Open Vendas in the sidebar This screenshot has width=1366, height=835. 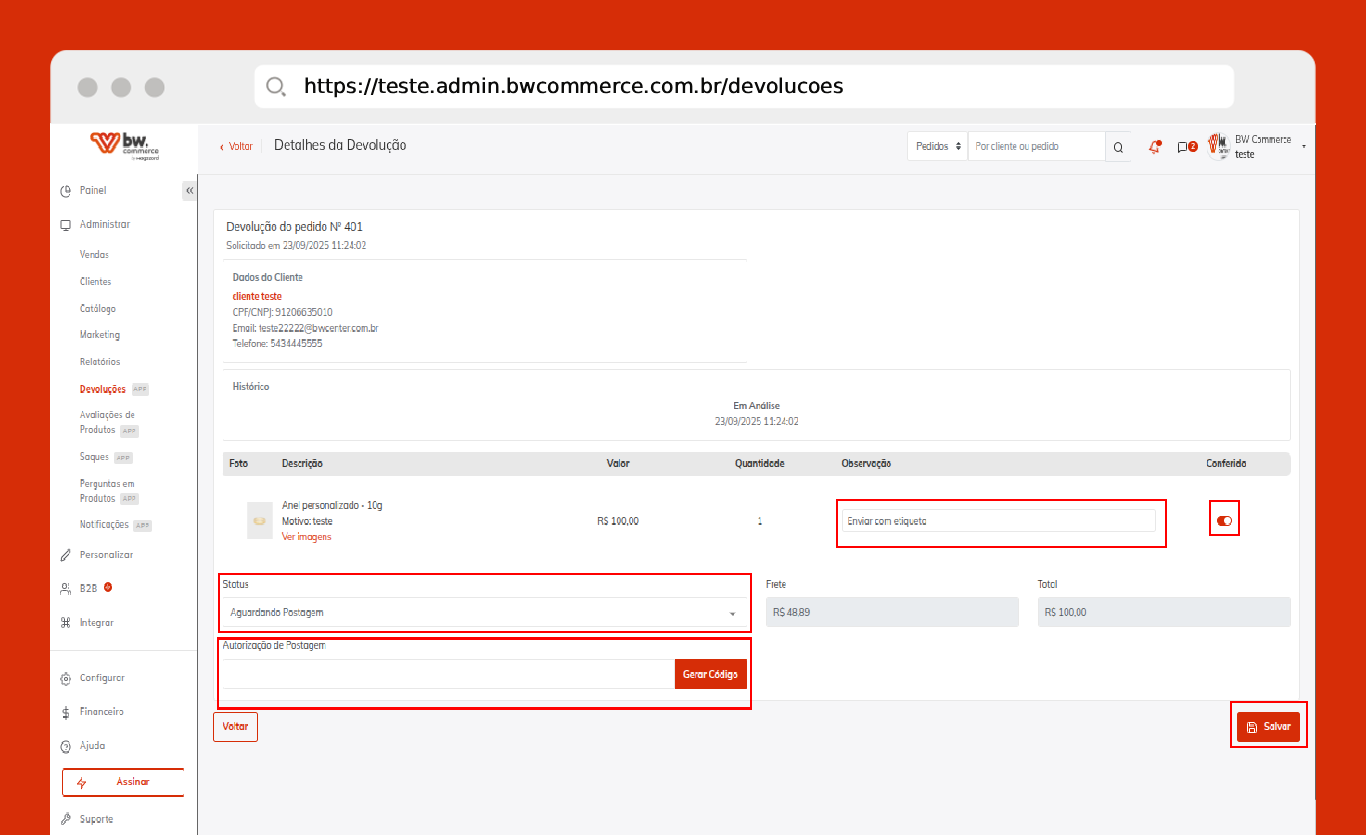click(94, 255)
